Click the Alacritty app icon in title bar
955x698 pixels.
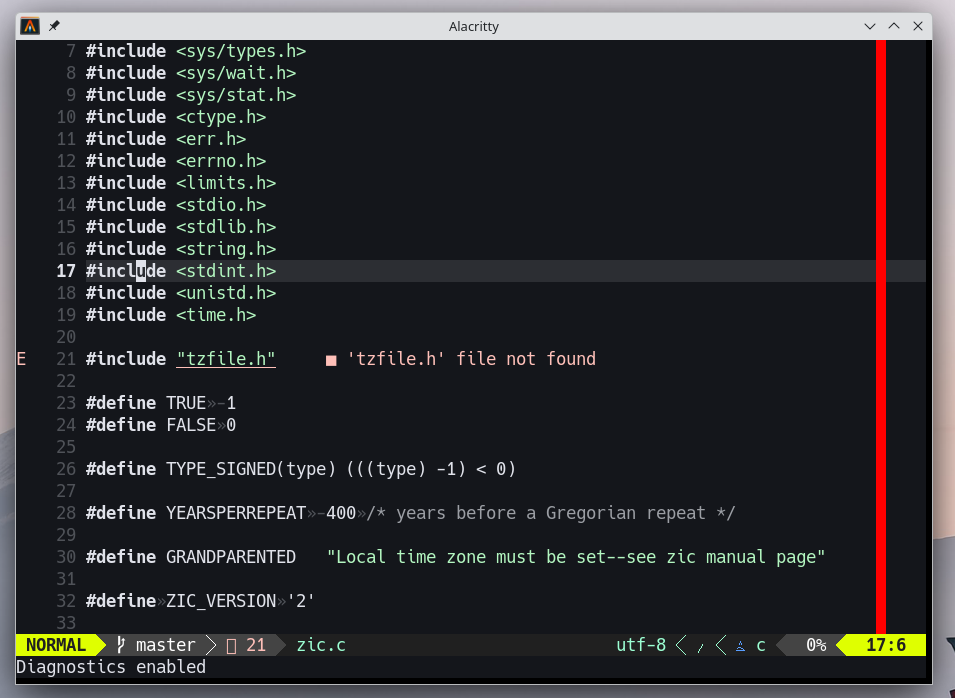point(31,26)
